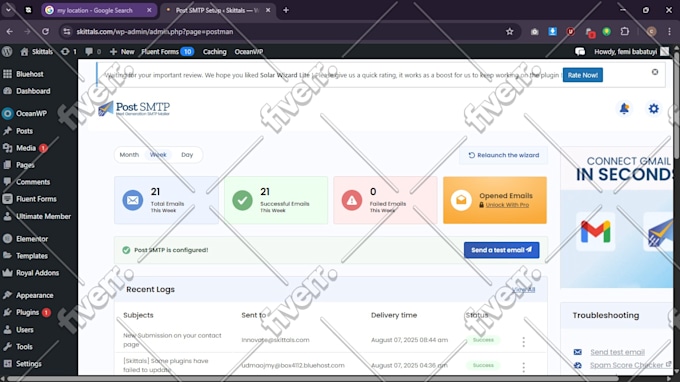Bookmark this page with the star
Screen dimensions: 680x382
click(x=510, y=32)
